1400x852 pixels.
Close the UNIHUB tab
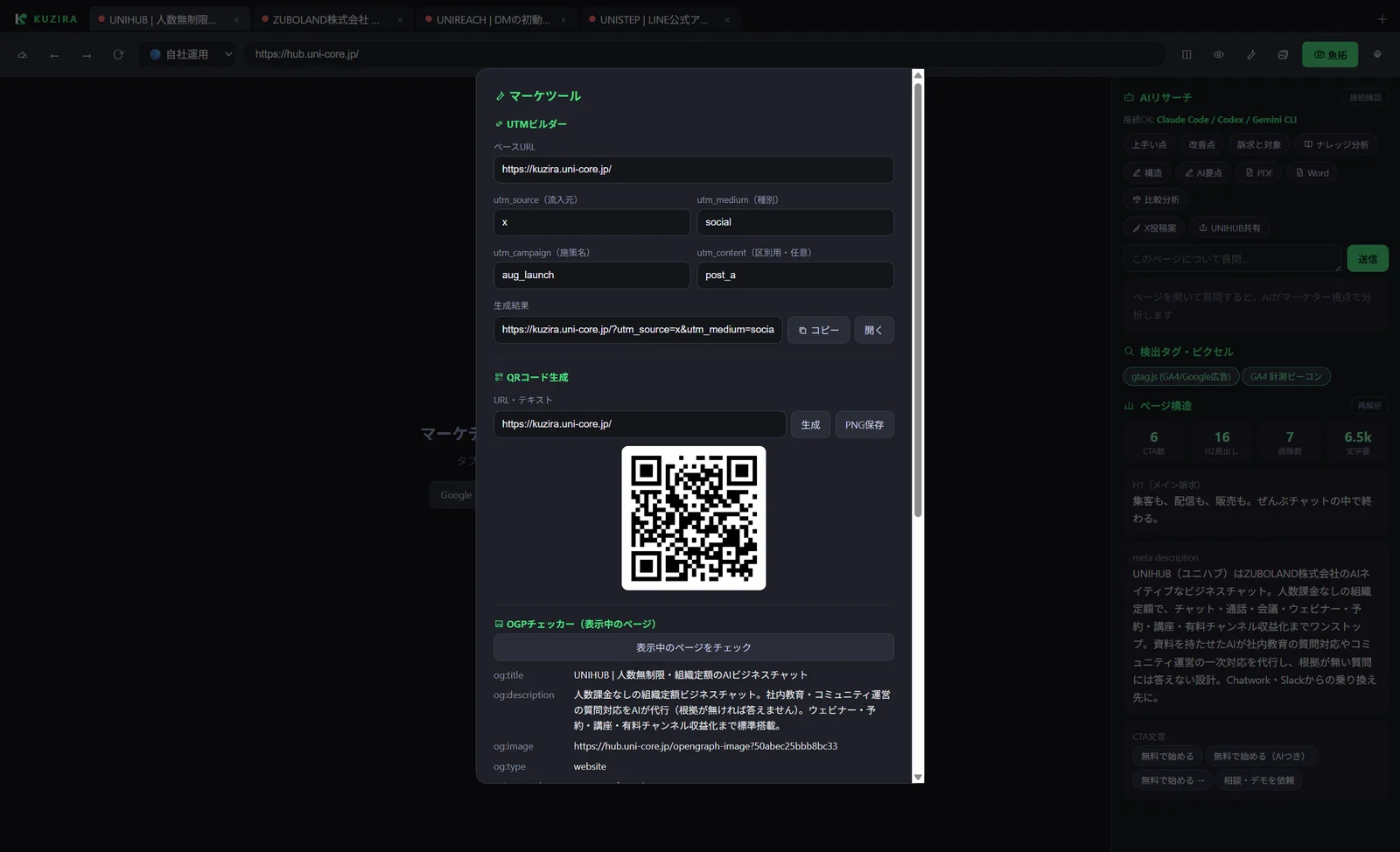(236, 20)
